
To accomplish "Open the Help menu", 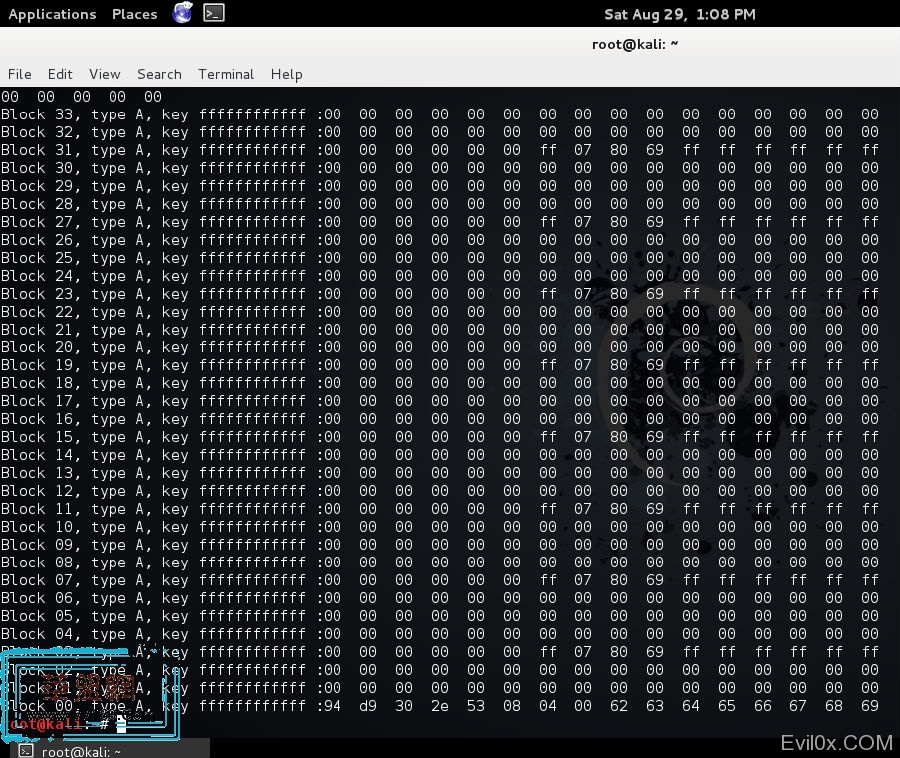I will [286, 74].
